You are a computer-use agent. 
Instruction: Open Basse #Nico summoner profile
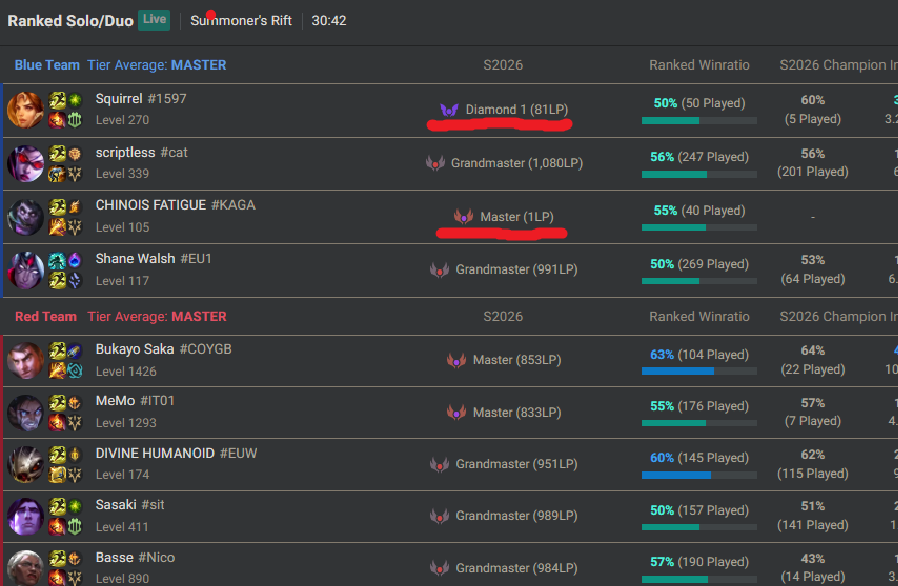(x=135, y=557)
